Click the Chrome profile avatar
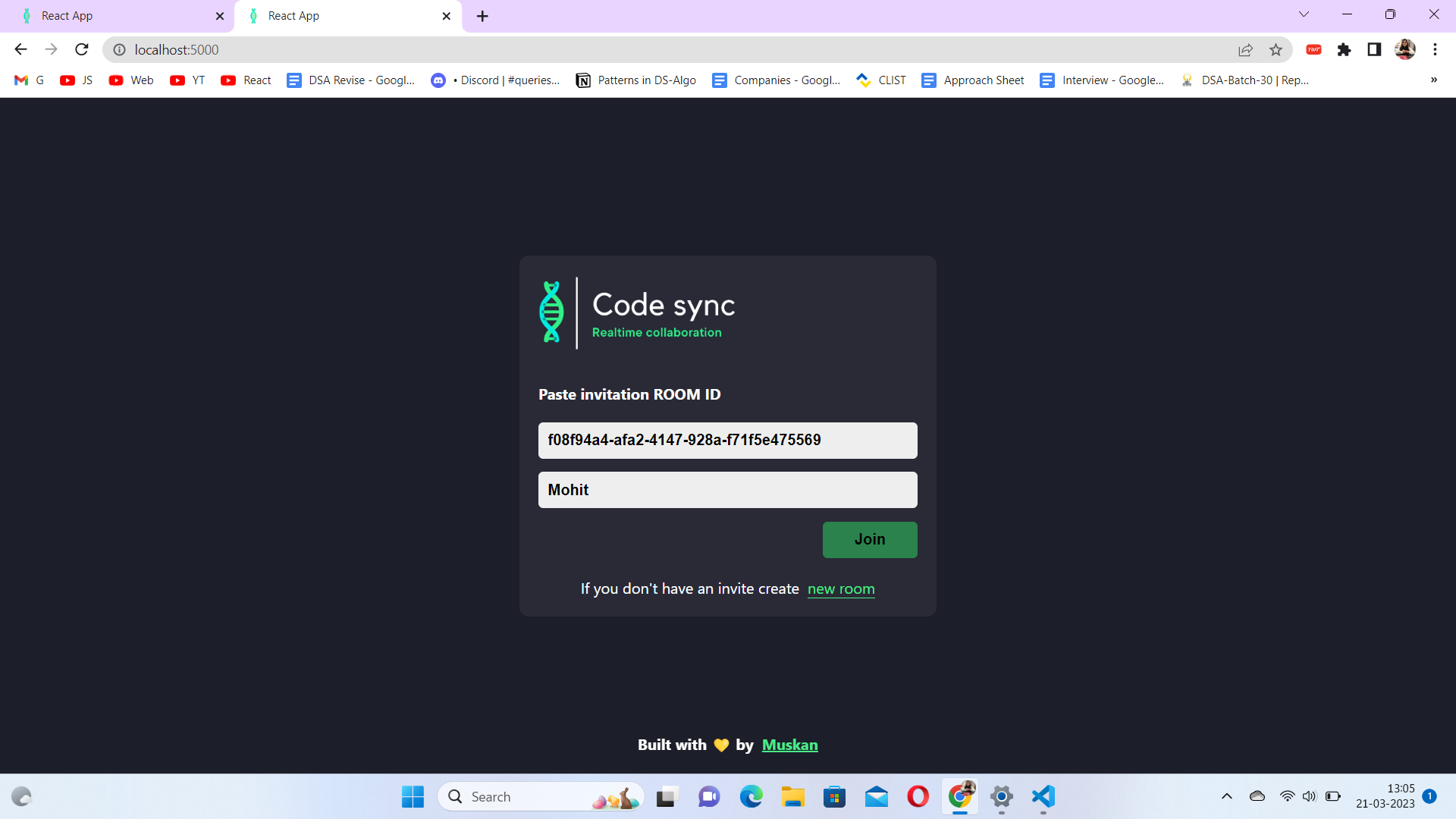 [1406, 49]
